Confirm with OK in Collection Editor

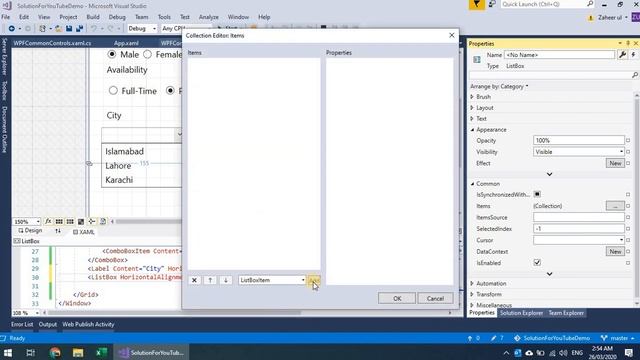[x=397, y=298]
